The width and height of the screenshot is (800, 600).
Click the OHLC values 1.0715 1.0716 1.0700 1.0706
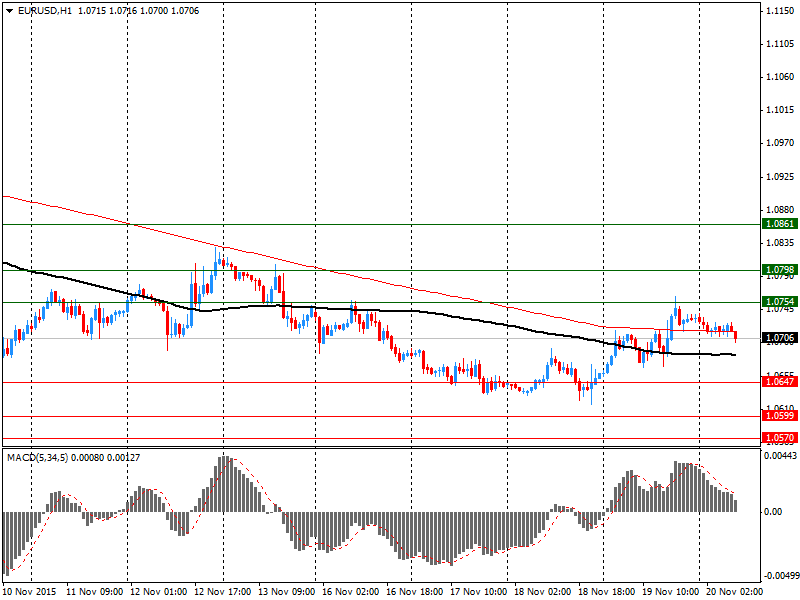138,11
